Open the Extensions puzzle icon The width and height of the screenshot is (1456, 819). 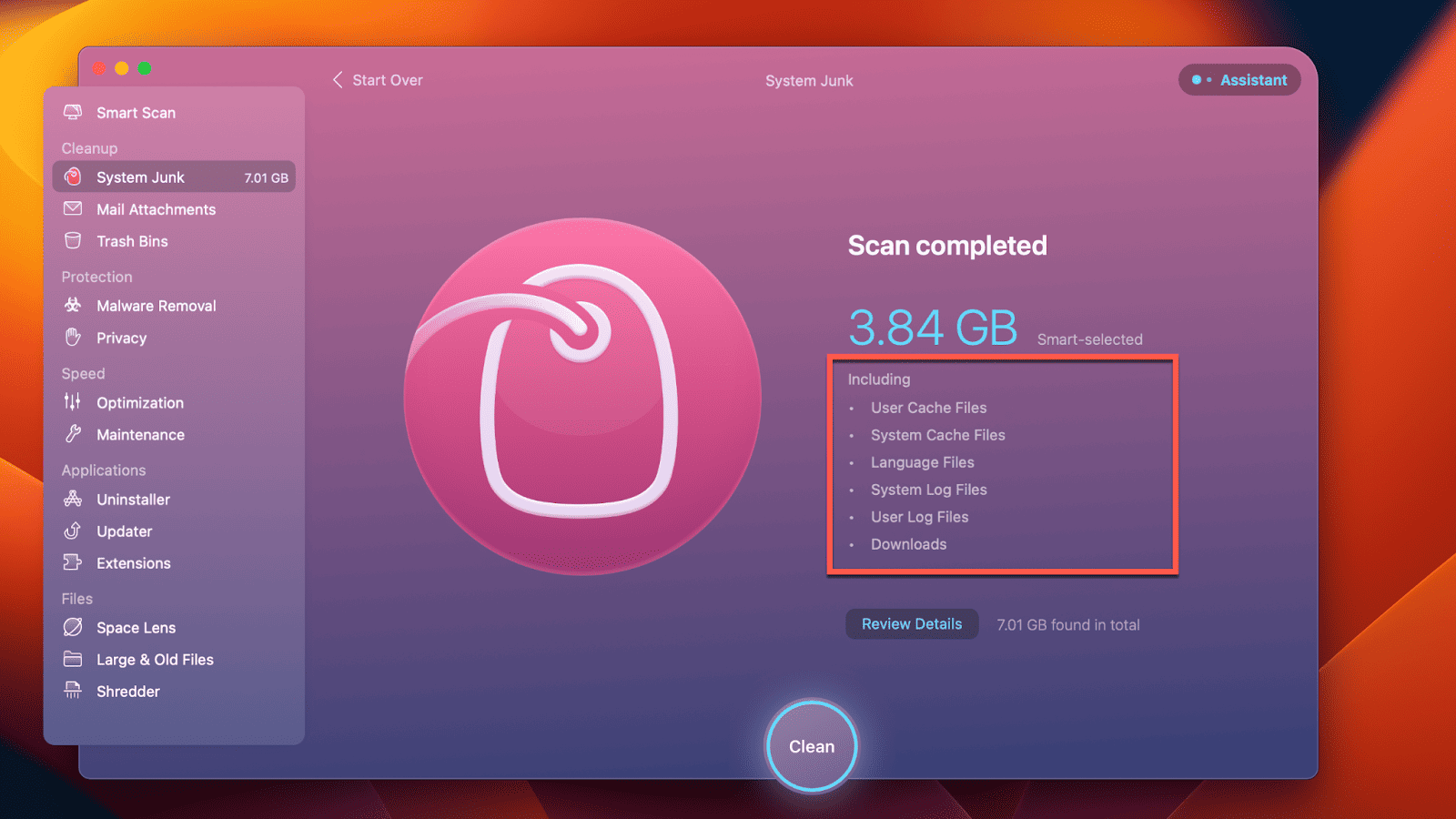(x=73, y=562)
